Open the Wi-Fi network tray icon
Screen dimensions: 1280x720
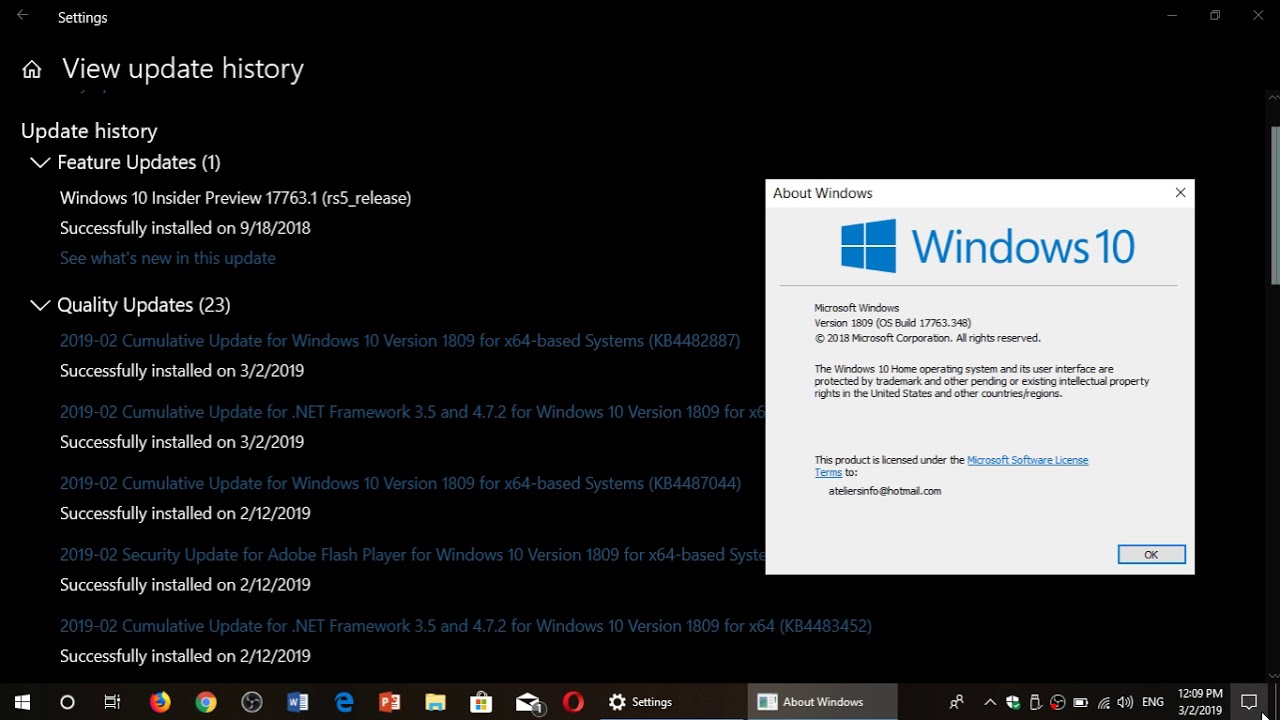[1104, 702]
